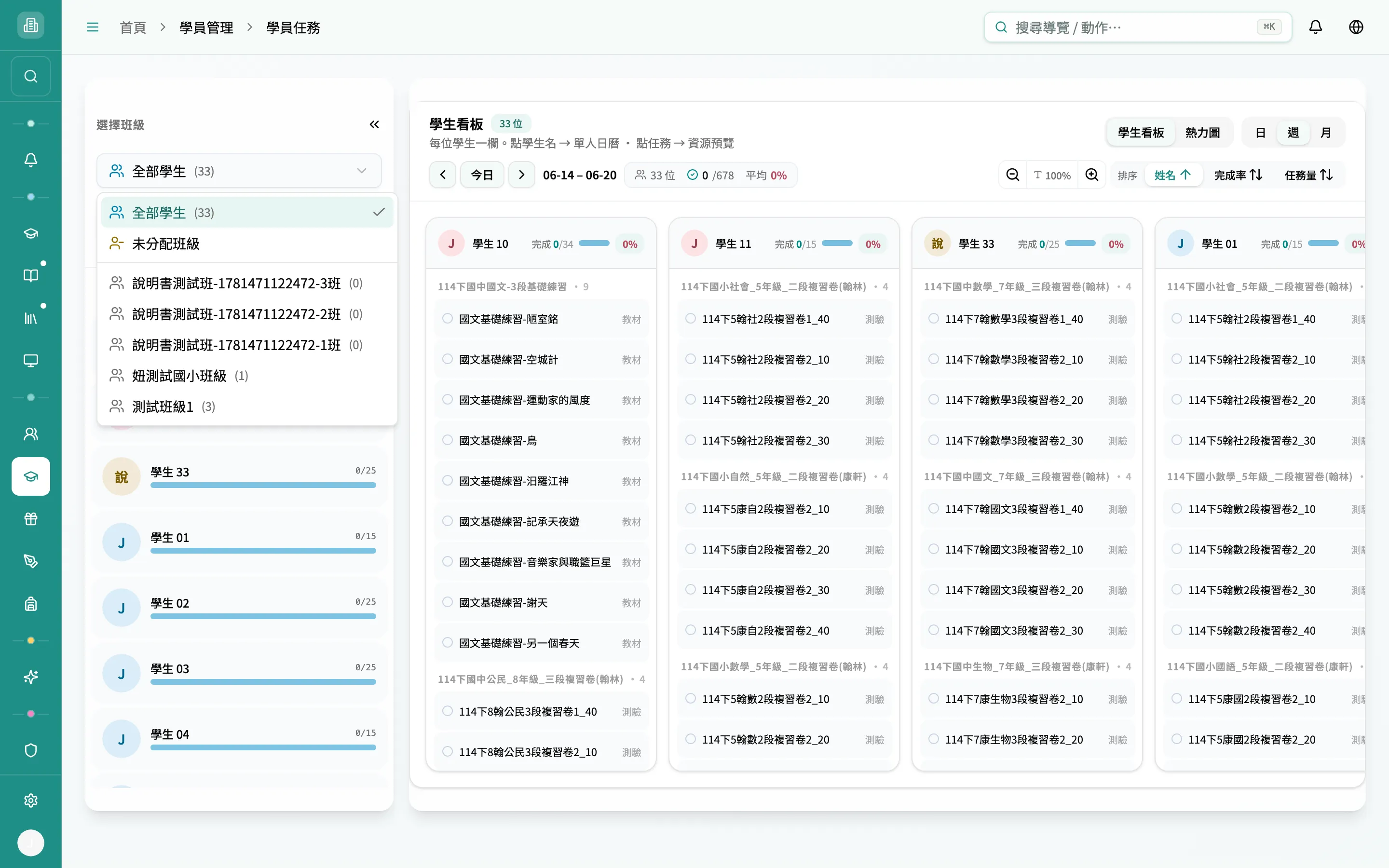Toggle the 全部學生 class dropdown

click(x=239, y=171)
